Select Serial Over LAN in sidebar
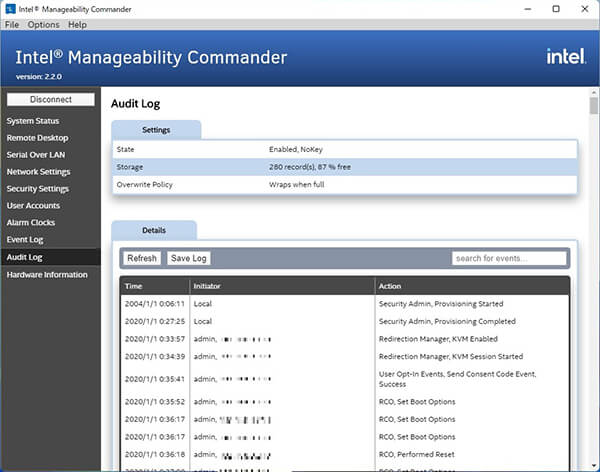Screen dimensions: 600x472 tap(36, 155)
